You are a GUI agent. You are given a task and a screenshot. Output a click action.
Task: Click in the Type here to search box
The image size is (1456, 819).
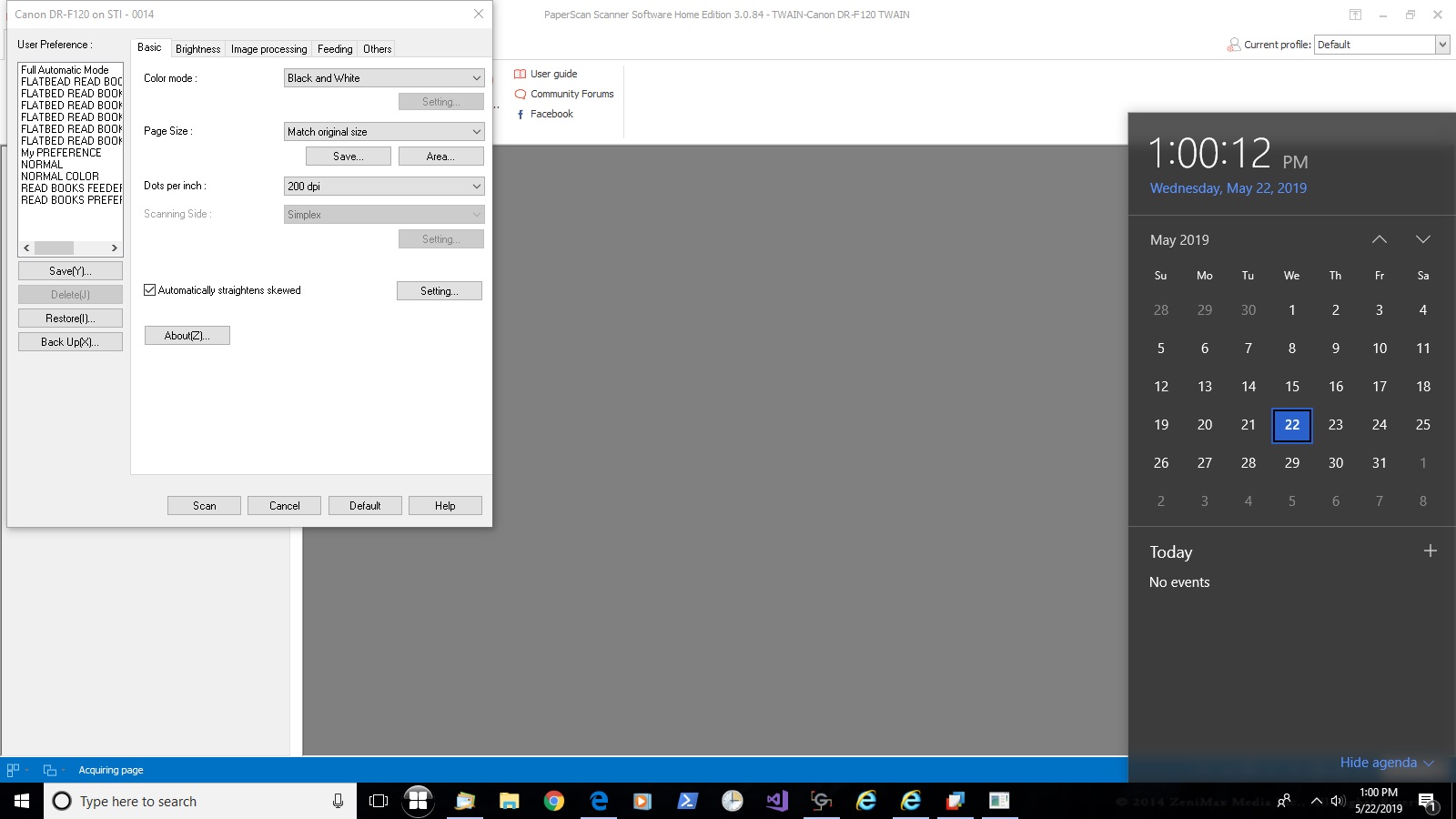click(200, 801)
